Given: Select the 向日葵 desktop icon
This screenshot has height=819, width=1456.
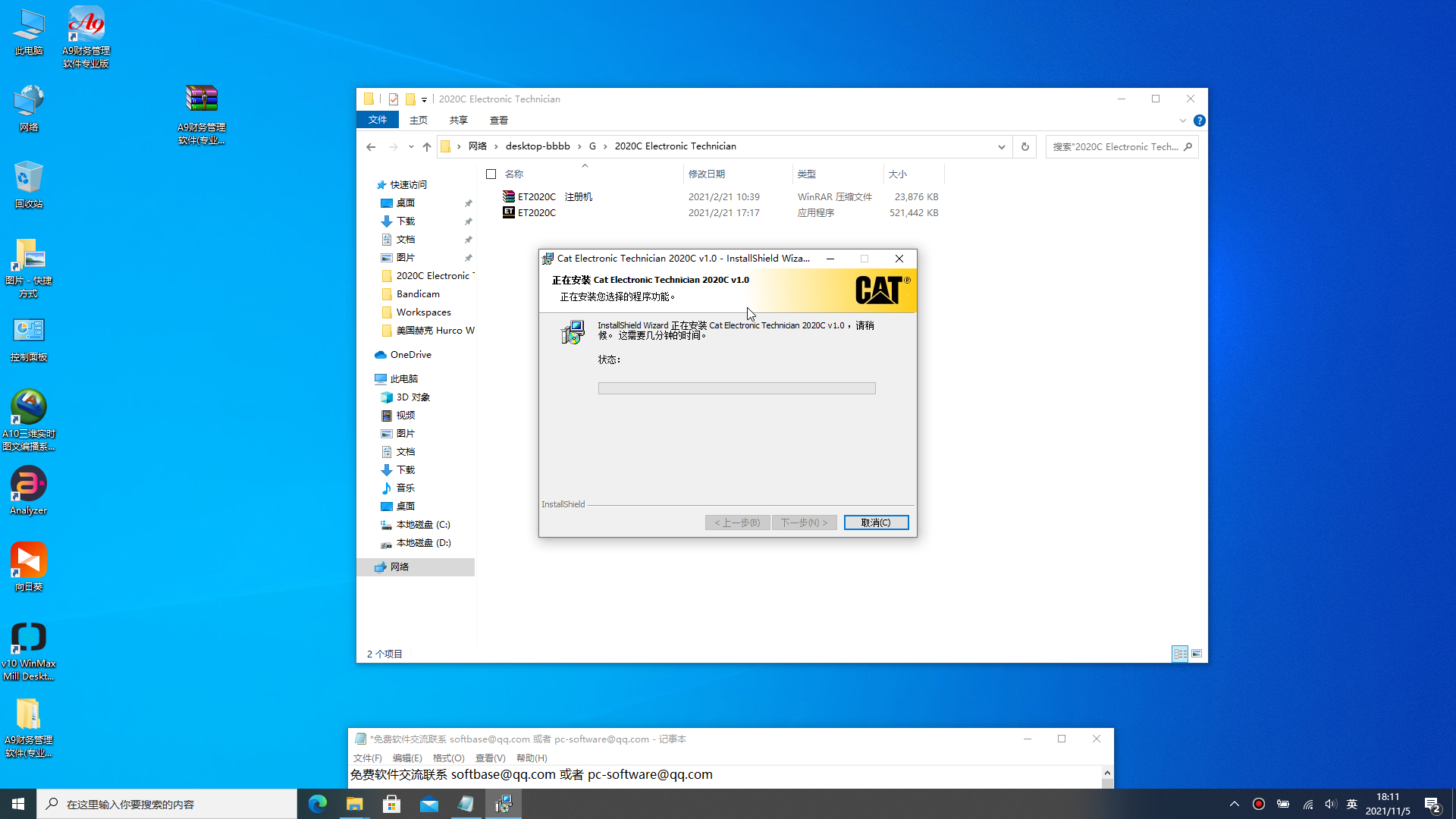Looking at the screenshot, I should coord(29,567).
